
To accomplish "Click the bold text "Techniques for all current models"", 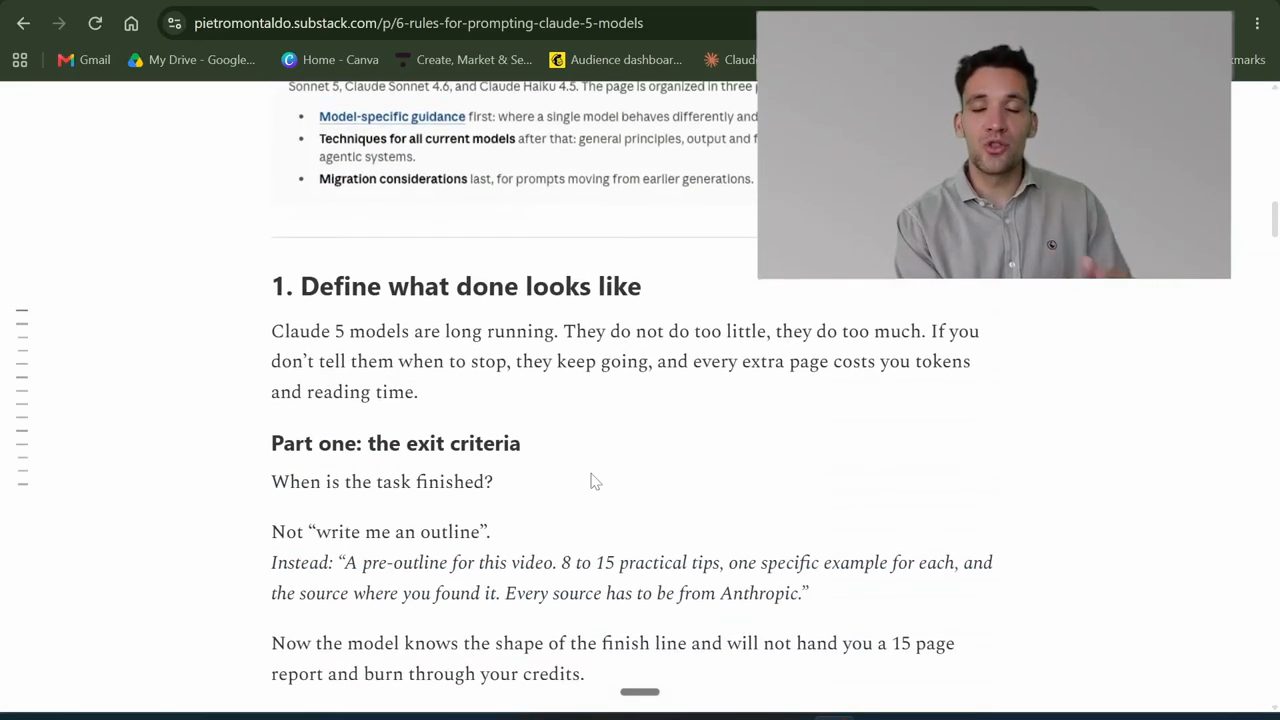I will pos(417,139).
